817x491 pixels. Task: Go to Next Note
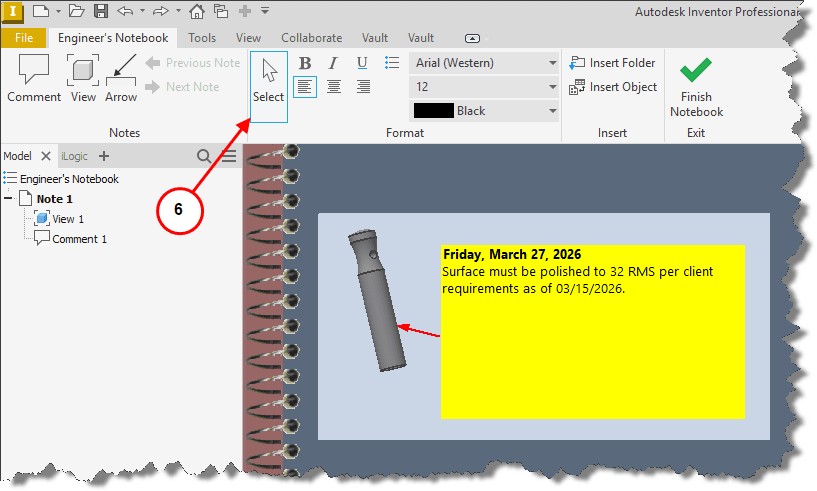[182, 87]
